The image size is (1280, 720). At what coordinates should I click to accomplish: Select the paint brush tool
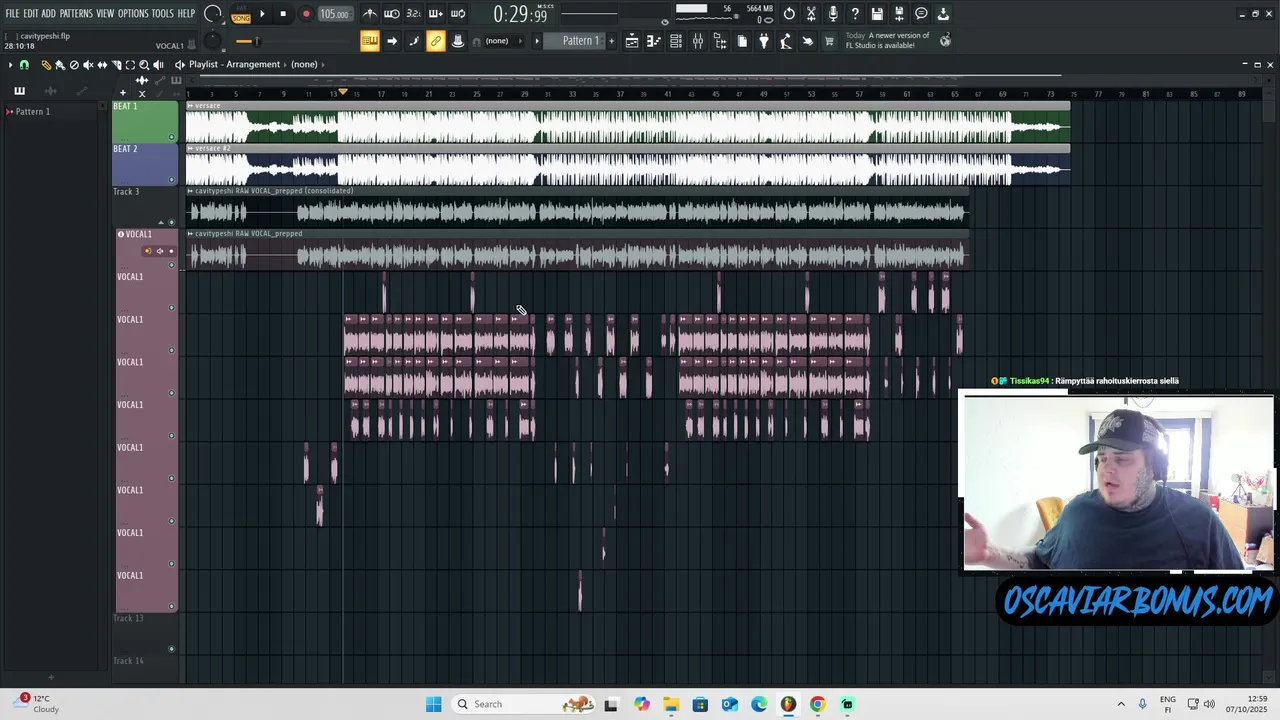click(x=60, y=65)
